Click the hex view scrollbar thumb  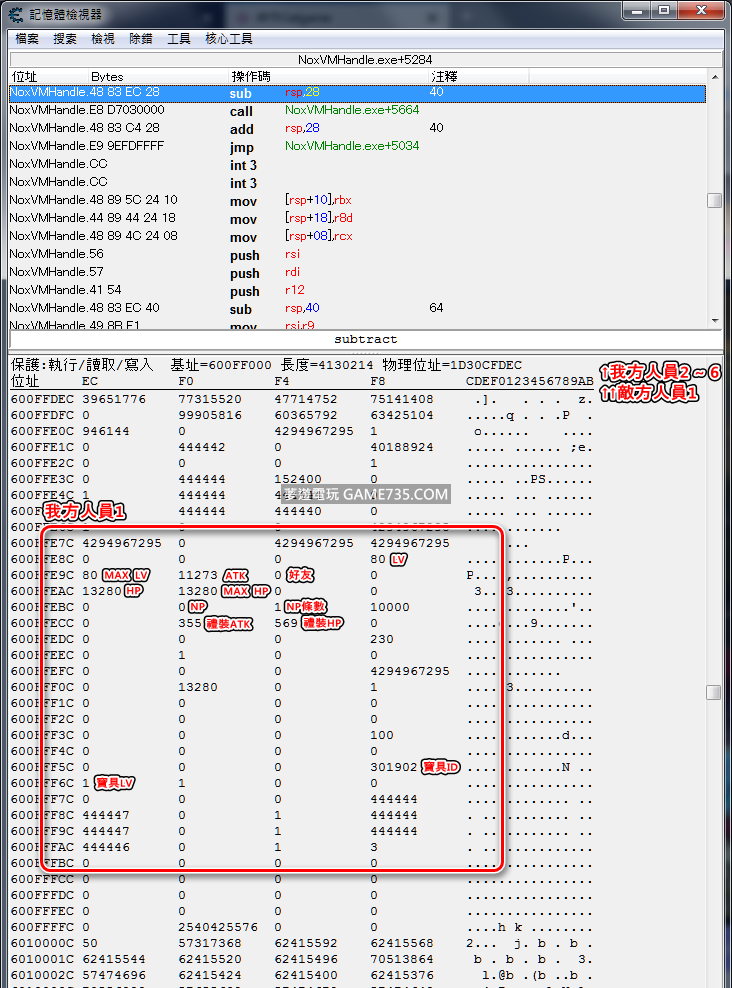(714, 692)
